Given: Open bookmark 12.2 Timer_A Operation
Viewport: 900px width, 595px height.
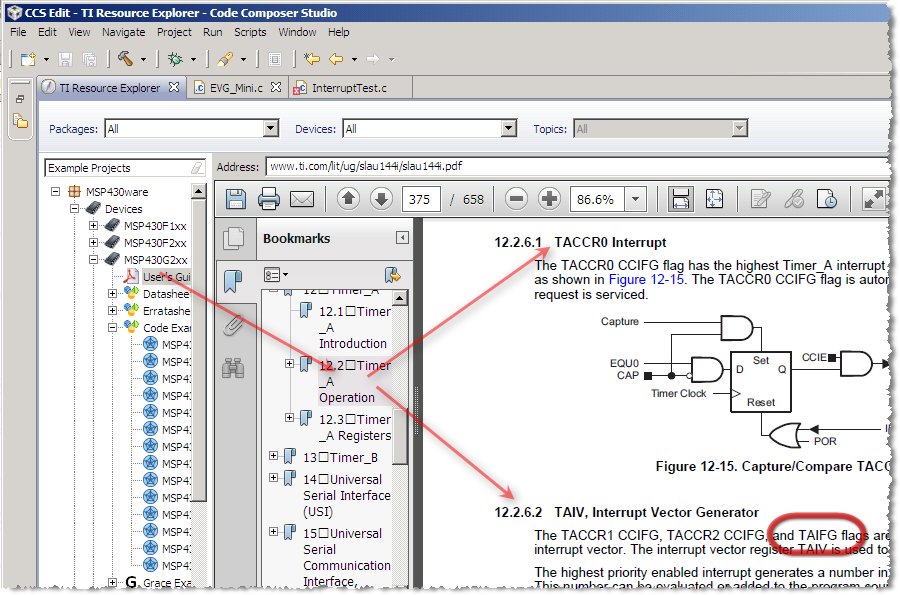Looking at the screenshot, I should click(x=354, y=382).
